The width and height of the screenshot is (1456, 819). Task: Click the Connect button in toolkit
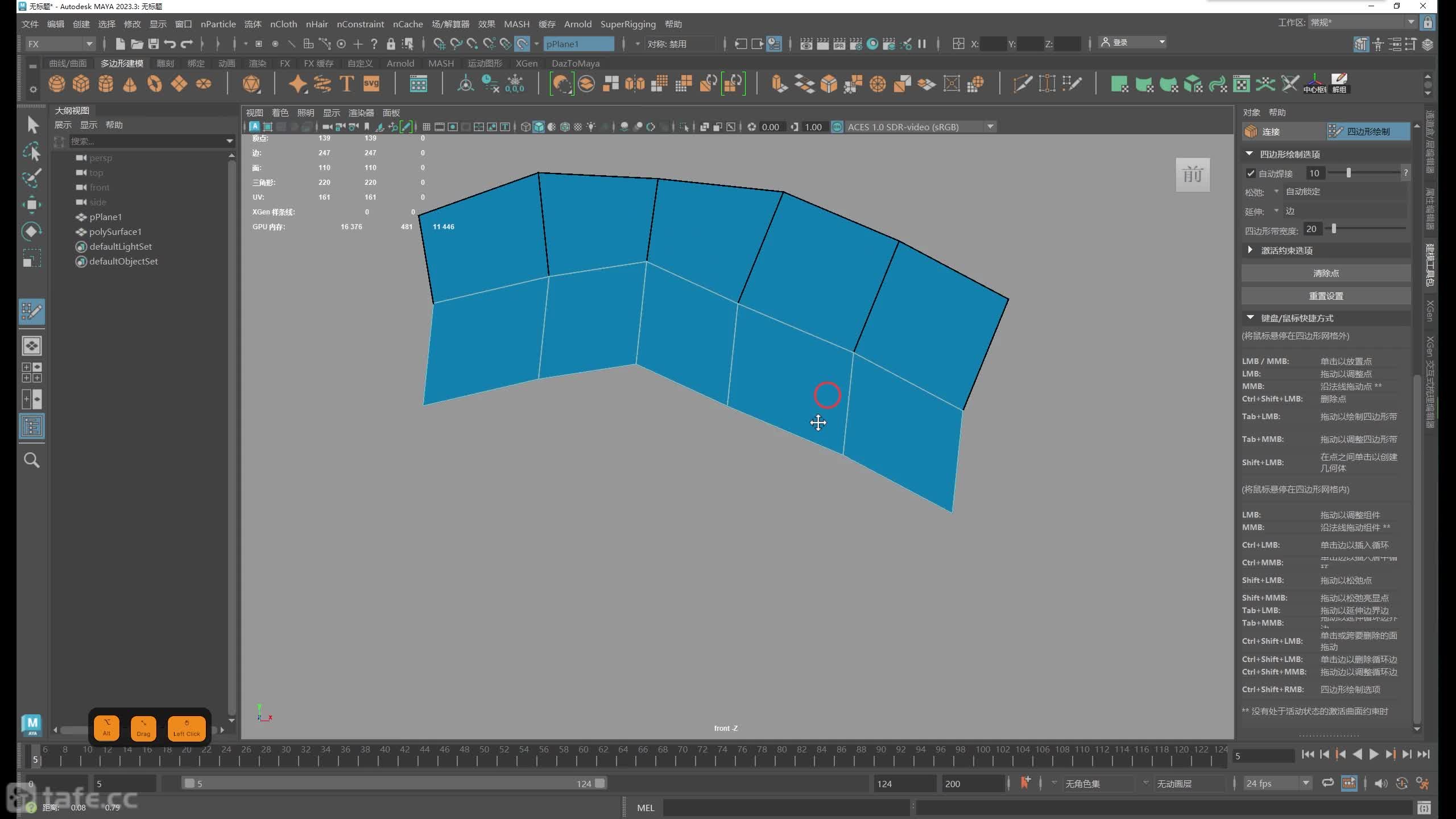click(x=1284, y=131)
